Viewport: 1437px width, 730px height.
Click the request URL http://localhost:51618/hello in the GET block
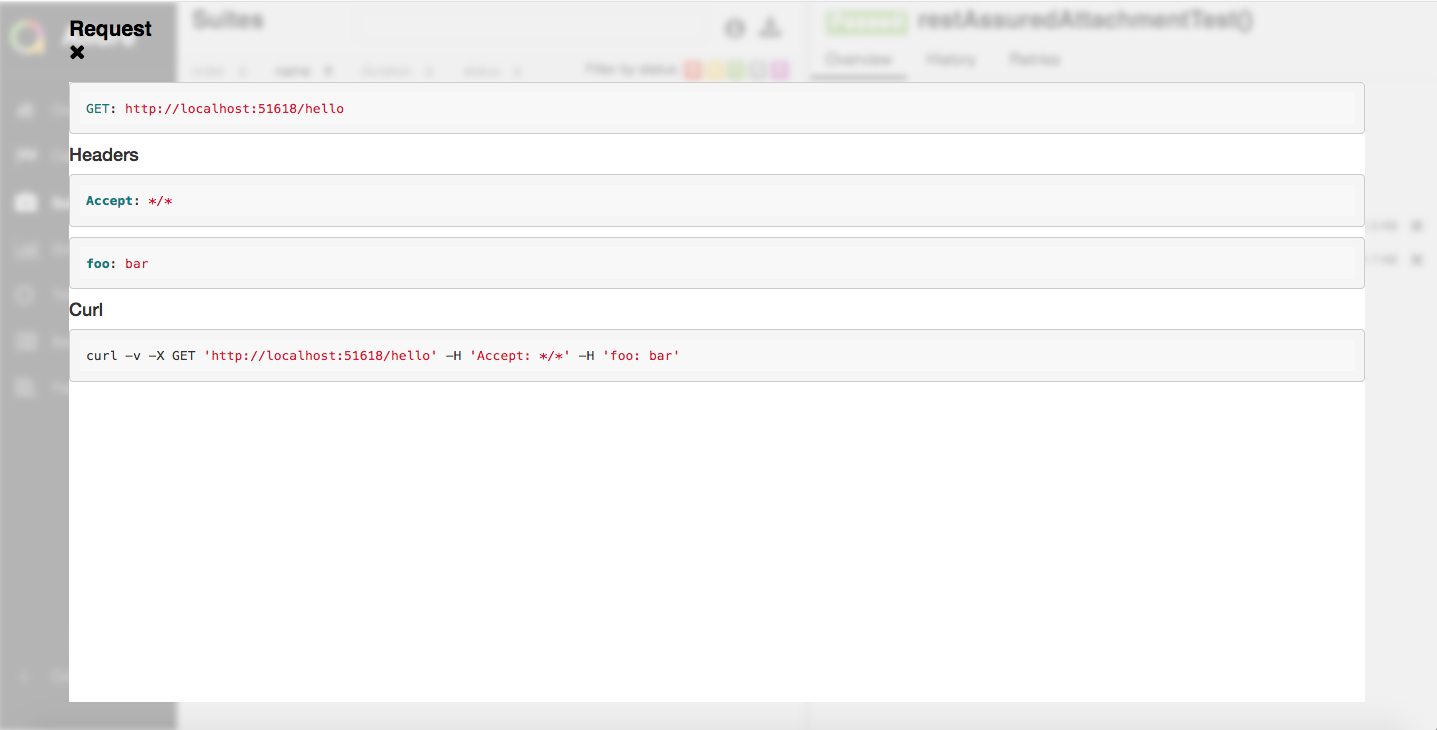click(234, 108)
